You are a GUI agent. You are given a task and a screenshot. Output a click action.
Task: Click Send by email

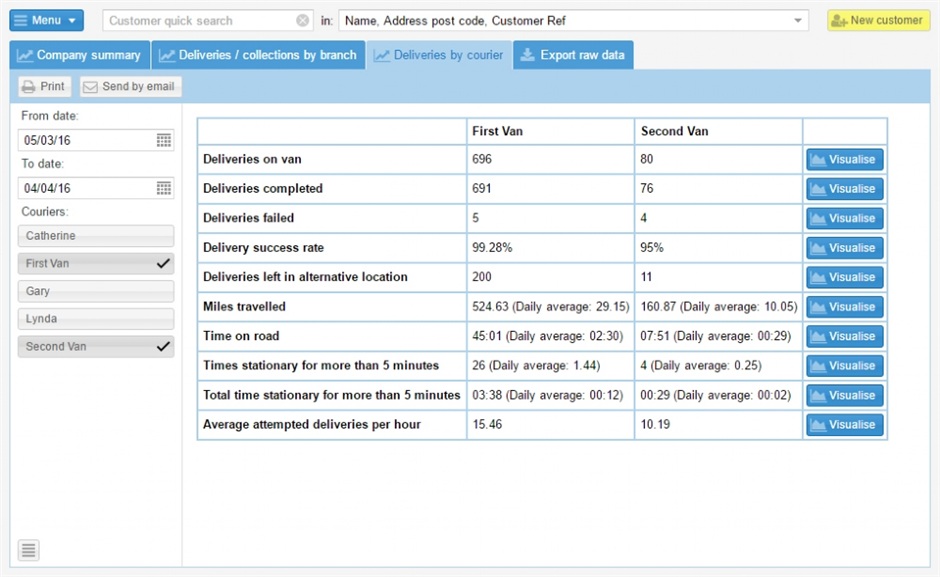click(x=130, y=87)
